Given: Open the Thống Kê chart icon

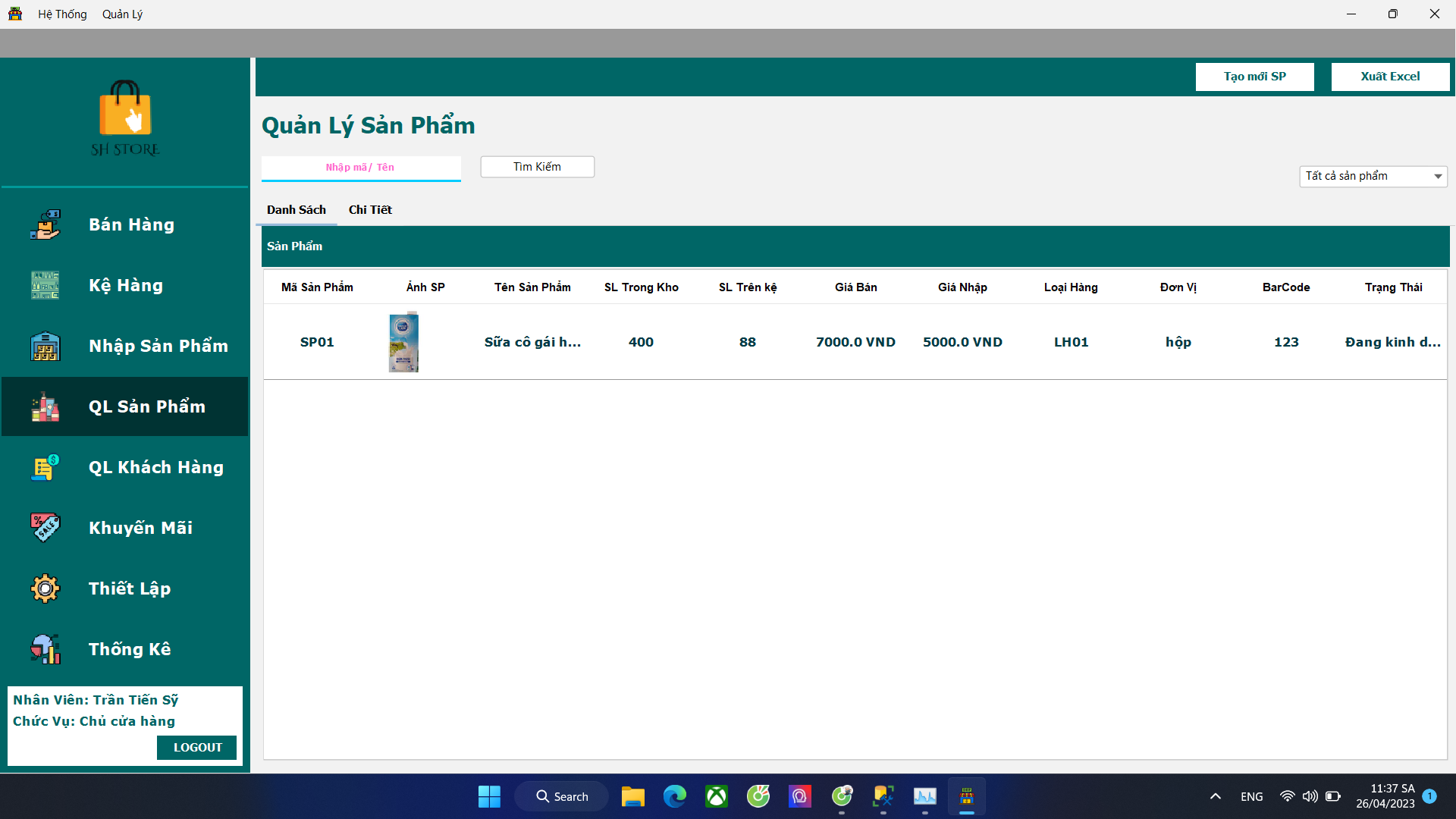Looking at the screenshot, I should coord(45,649).
